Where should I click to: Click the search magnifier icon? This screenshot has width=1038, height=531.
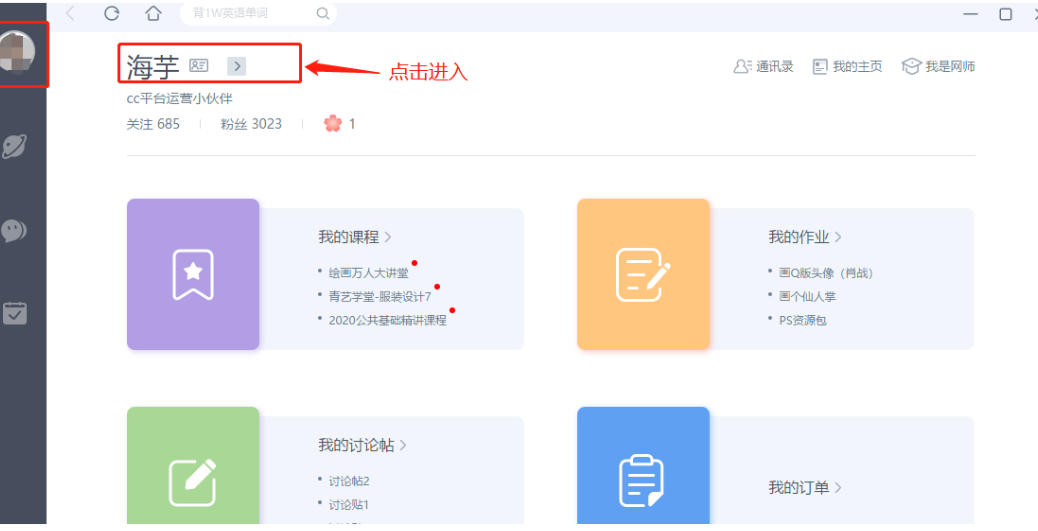coord(322,14)
